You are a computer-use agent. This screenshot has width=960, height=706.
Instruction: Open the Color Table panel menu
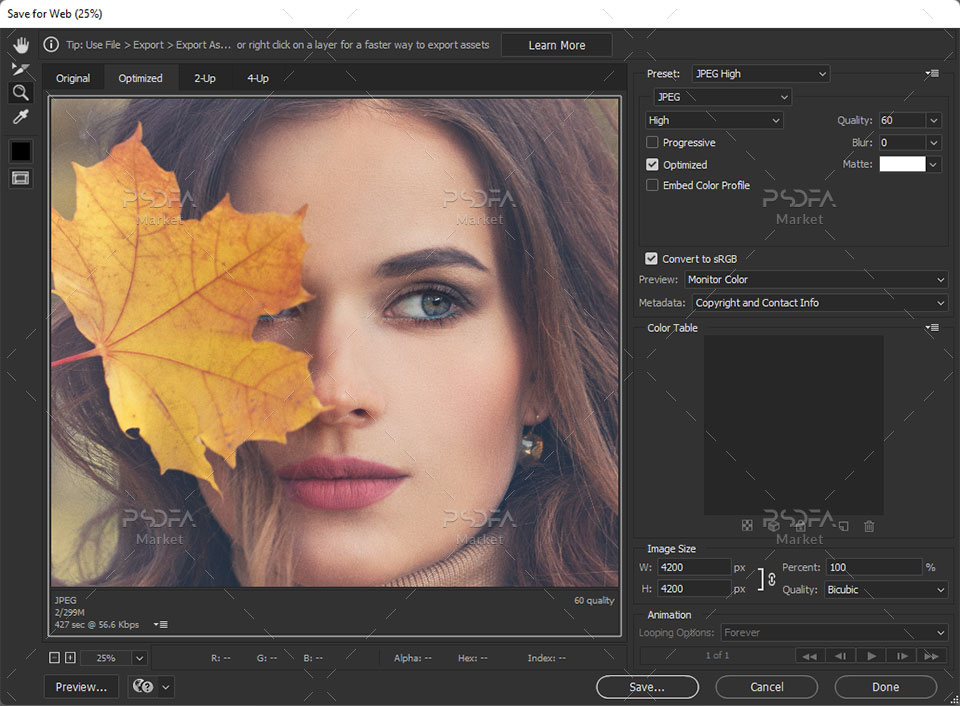(x=932, y=328)
